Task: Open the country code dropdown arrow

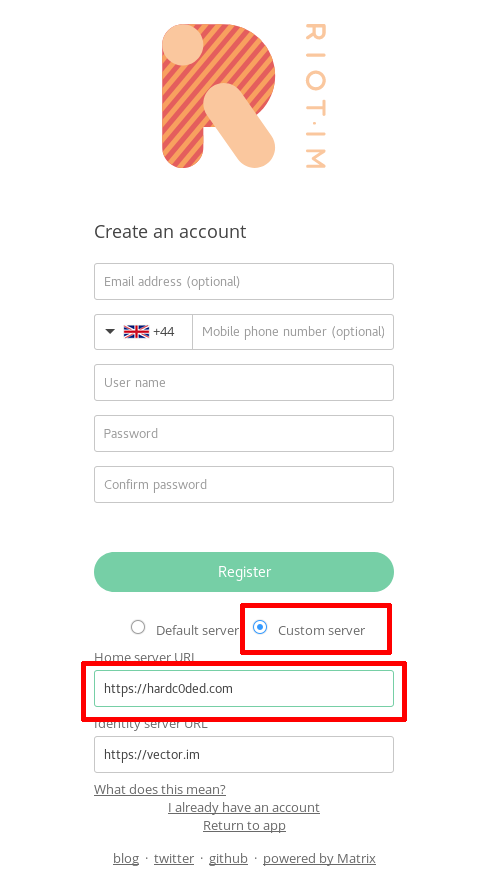Action: pos(110,331)
